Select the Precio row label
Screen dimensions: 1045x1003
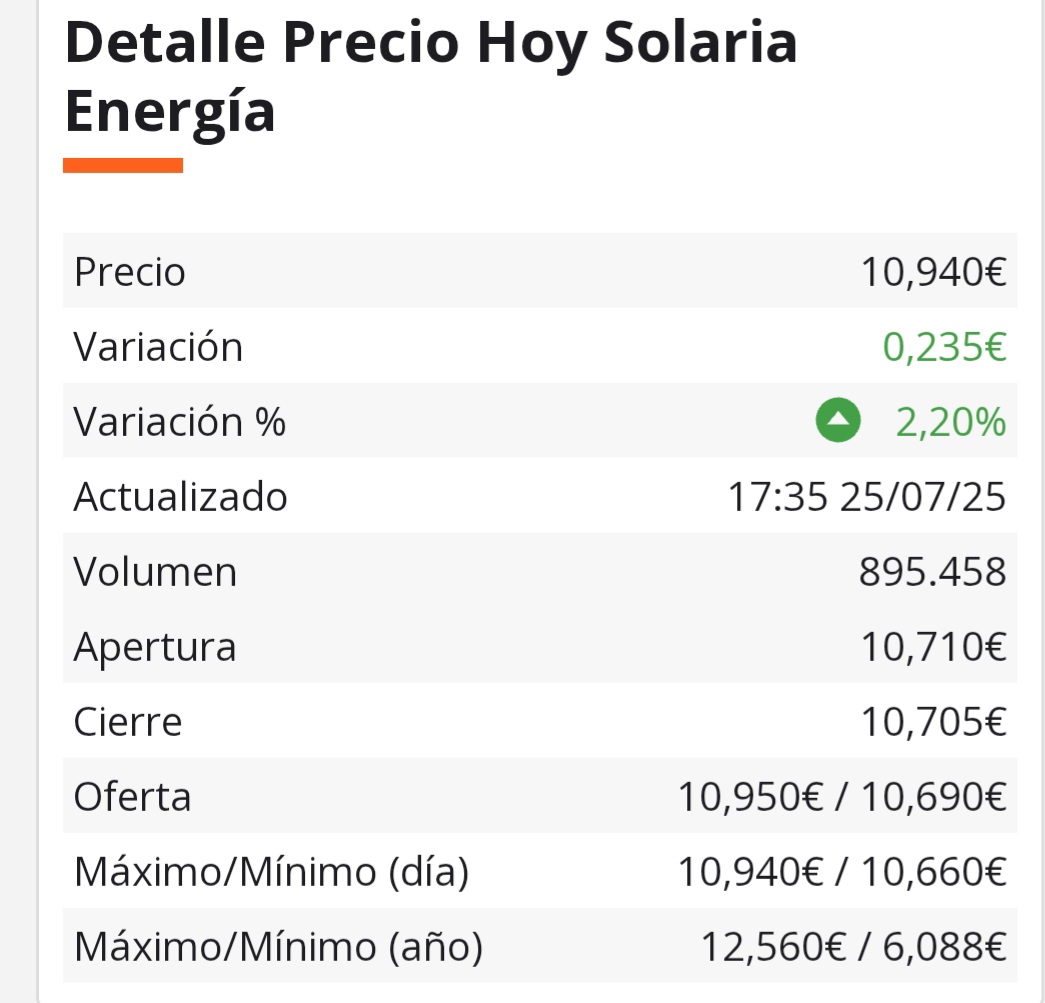[x=129, y=272]
